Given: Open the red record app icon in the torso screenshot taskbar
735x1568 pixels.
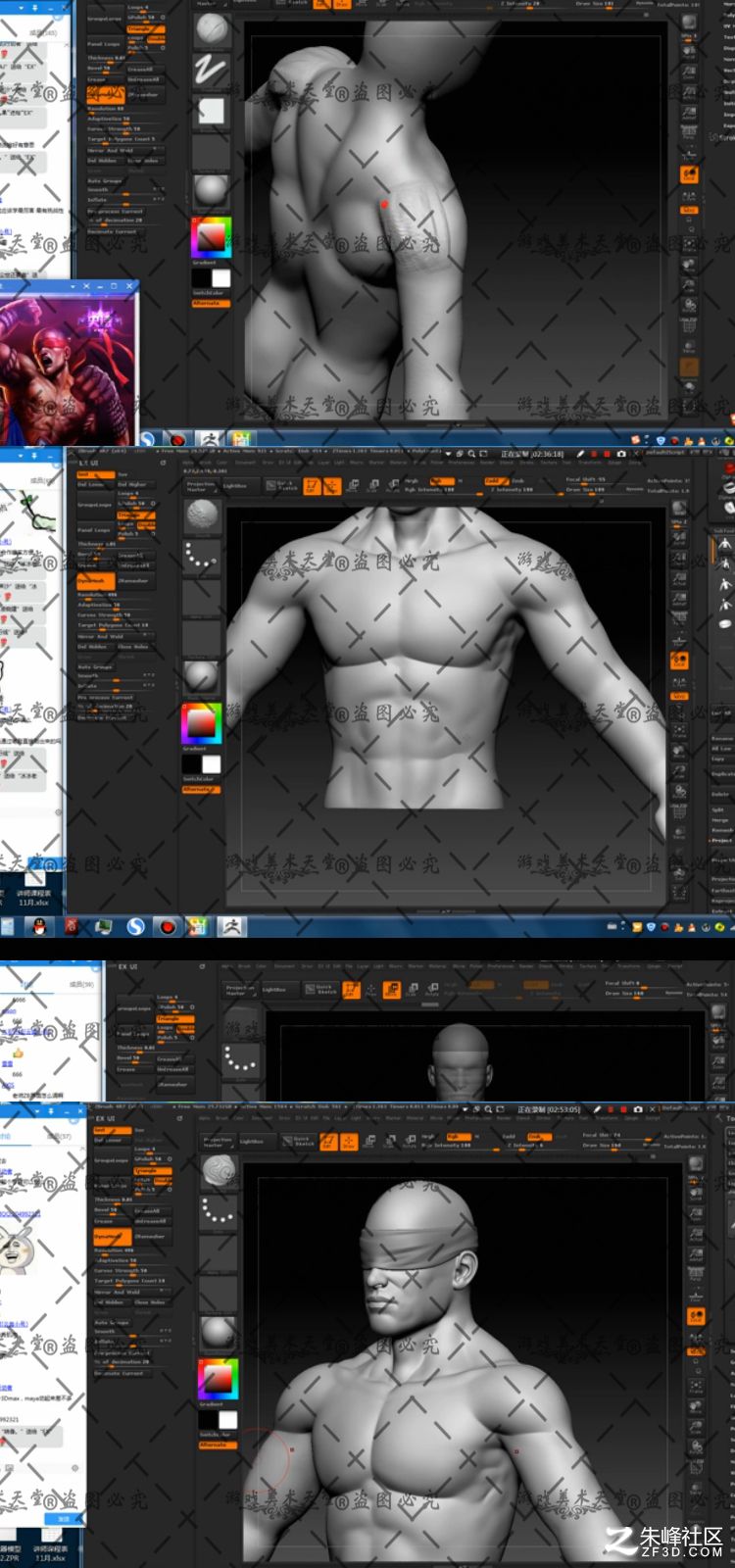Looking at the screenshot, I should point(168,925).
